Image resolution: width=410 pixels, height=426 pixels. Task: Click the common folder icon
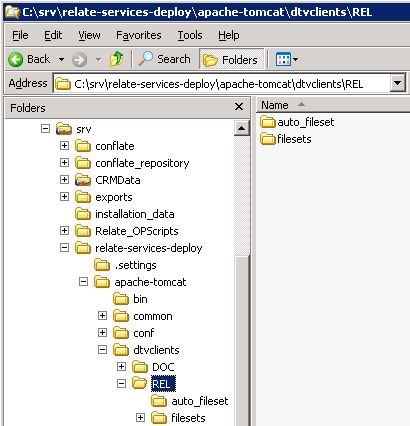click(121, 316)
